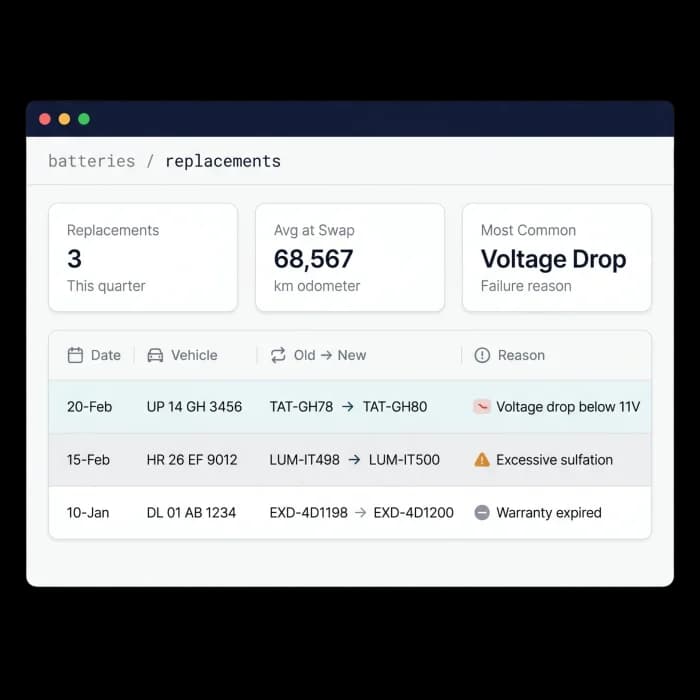Image resolution: width=700 pixels, height=700 pixels.
Task: Click new battery EXD-4D1200
Action: pyautogui.click(x=414, y=512)
